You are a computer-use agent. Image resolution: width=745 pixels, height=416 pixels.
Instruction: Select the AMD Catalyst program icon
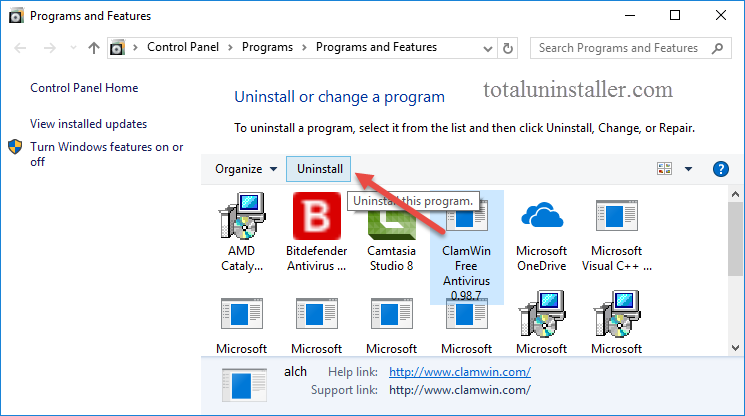pyautogui.click(x=242, y=216)
